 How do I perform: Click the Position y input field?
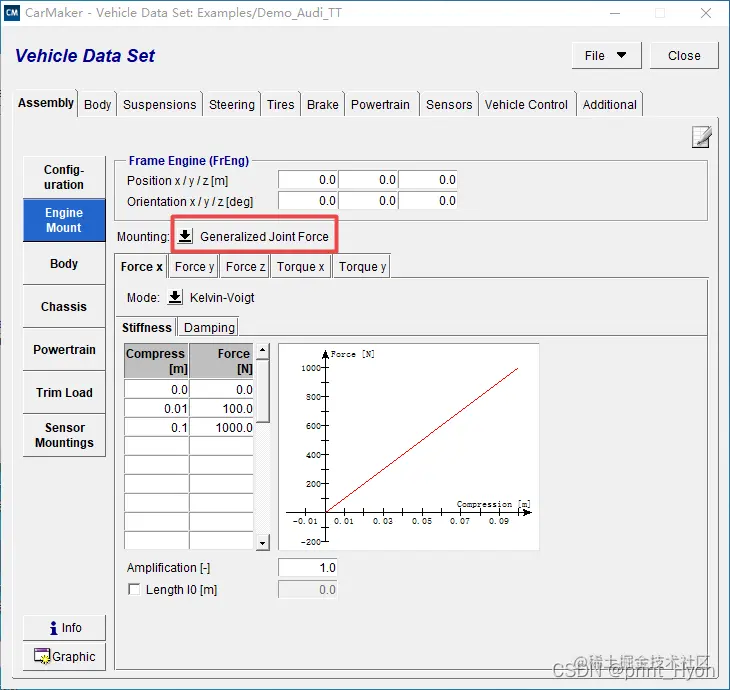[x=368, y=180]
